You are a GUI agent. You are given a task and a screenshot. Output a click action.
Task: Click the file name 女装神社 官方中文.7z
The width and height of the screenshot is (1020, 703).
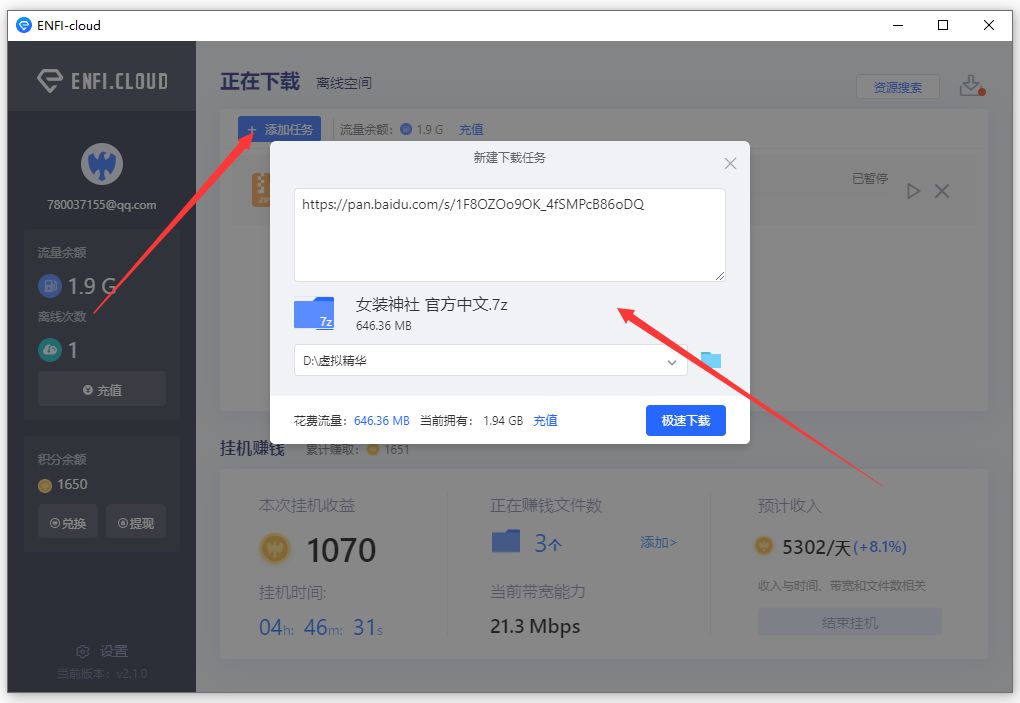pos(431,304)
